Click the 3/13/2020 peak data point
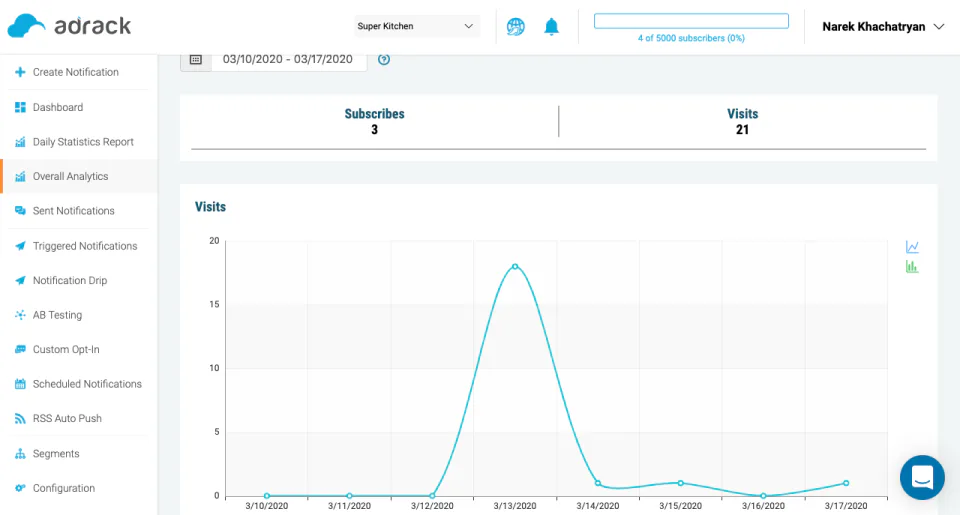Viewport: 960px width, 515px height. 515,266
